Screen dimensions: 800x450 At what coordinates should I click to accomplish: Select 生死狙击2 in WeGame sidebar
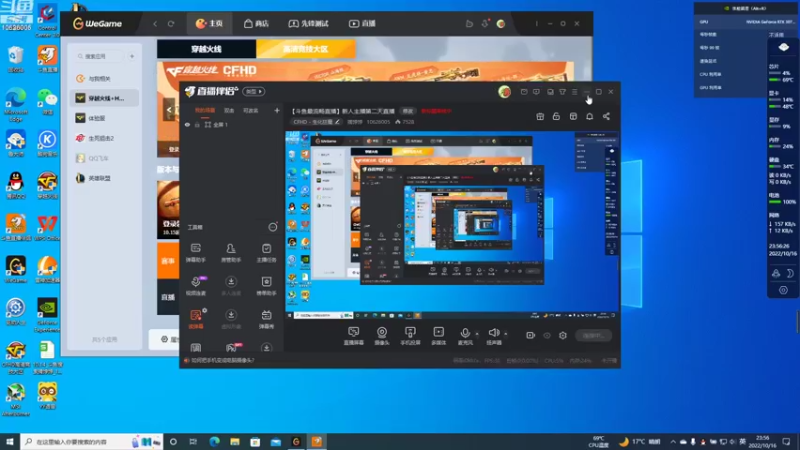tap(105, 138)
